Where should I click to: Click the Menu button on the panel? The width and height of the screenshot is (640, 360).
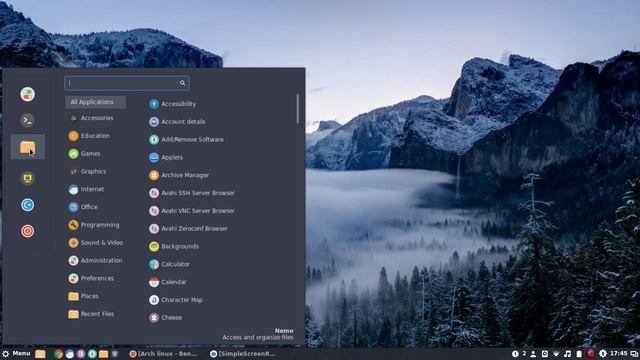pos(16,354)
